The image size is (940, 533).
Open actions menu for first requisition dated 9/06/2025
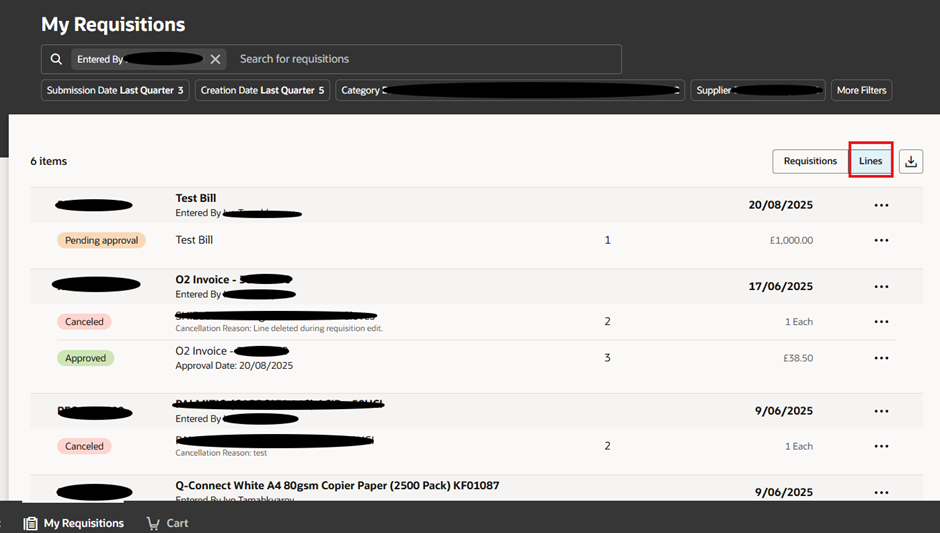pos(881,411)
